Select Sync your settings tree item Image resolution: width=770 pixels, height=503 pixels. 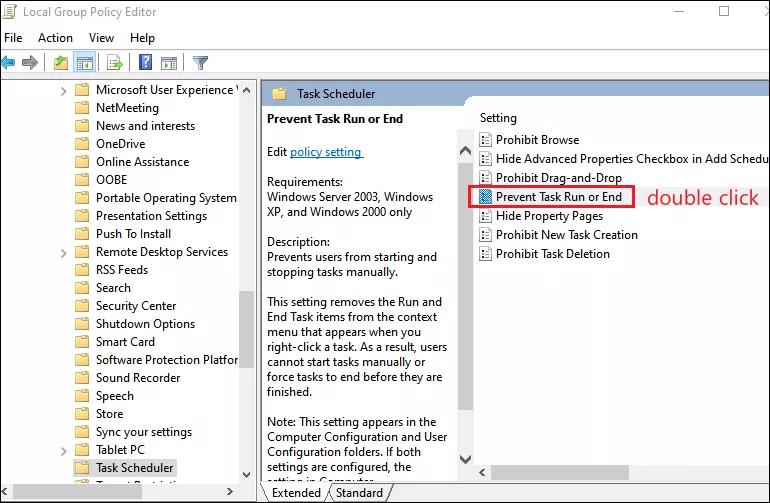tap(143, 432)
